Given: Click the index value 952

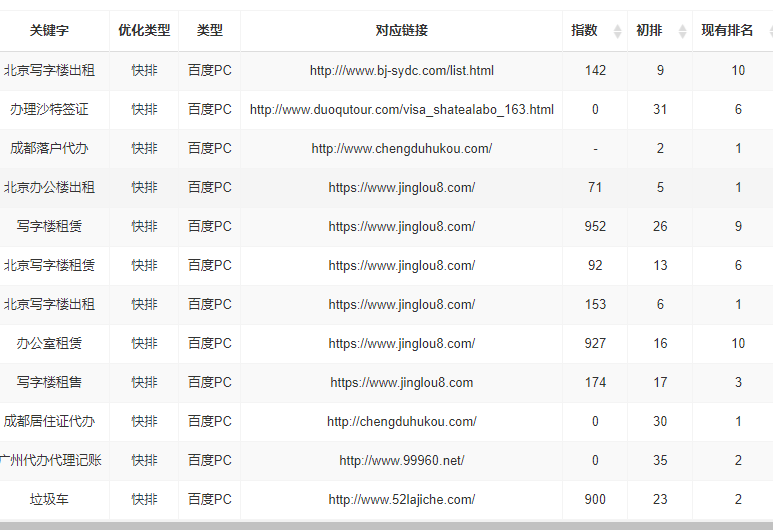Looking at the screenshot, I should tap(595, 226).
